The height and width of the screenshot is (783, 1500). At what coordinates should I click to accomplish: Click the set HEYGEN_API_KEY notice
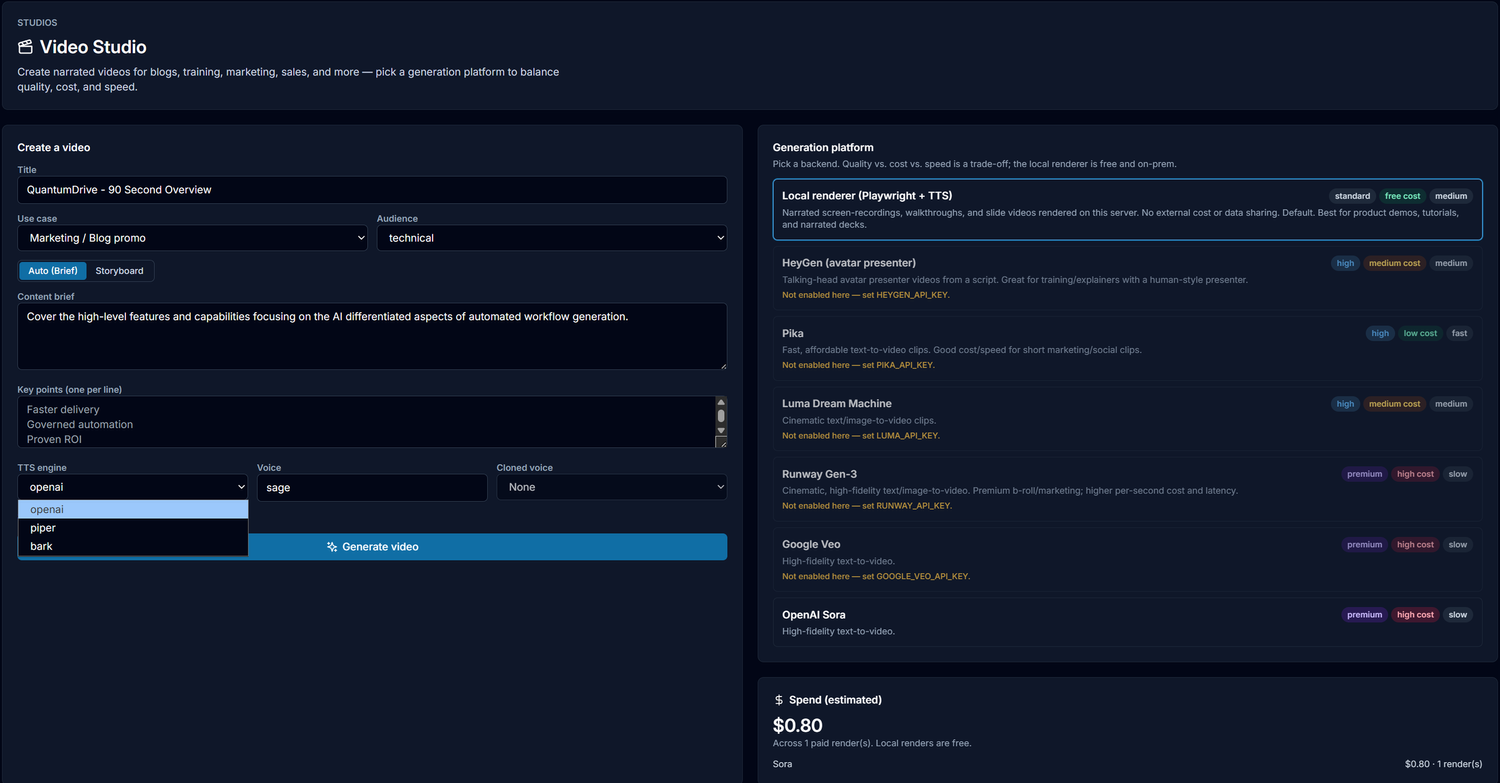click(866, 295)
